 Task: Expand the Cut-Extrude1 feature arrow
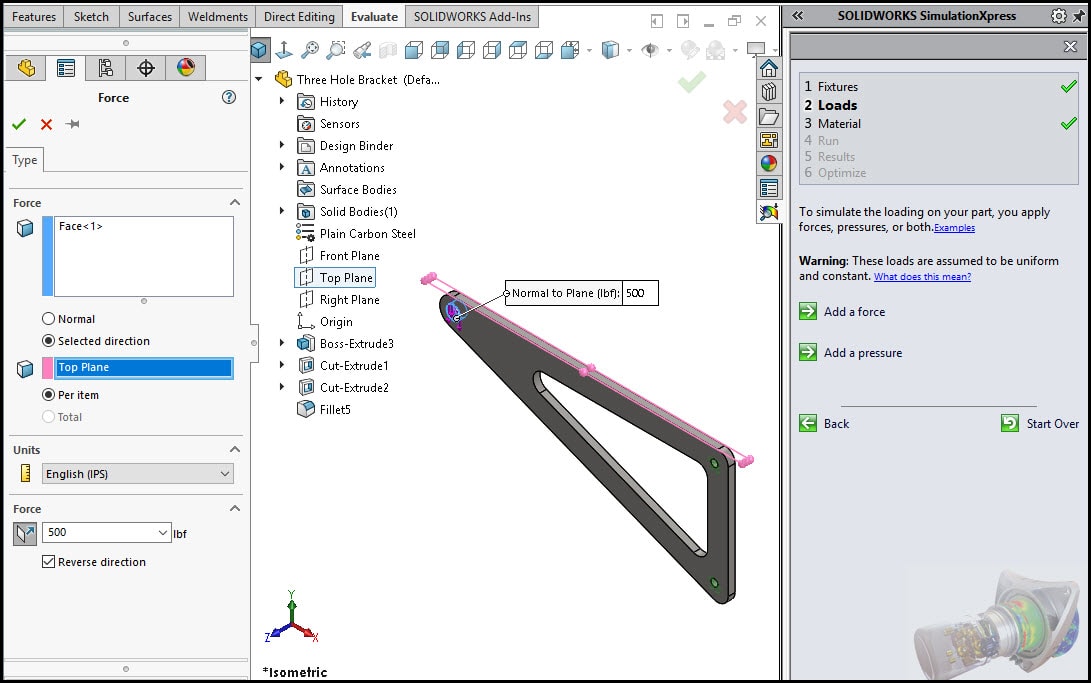[282, 364]
